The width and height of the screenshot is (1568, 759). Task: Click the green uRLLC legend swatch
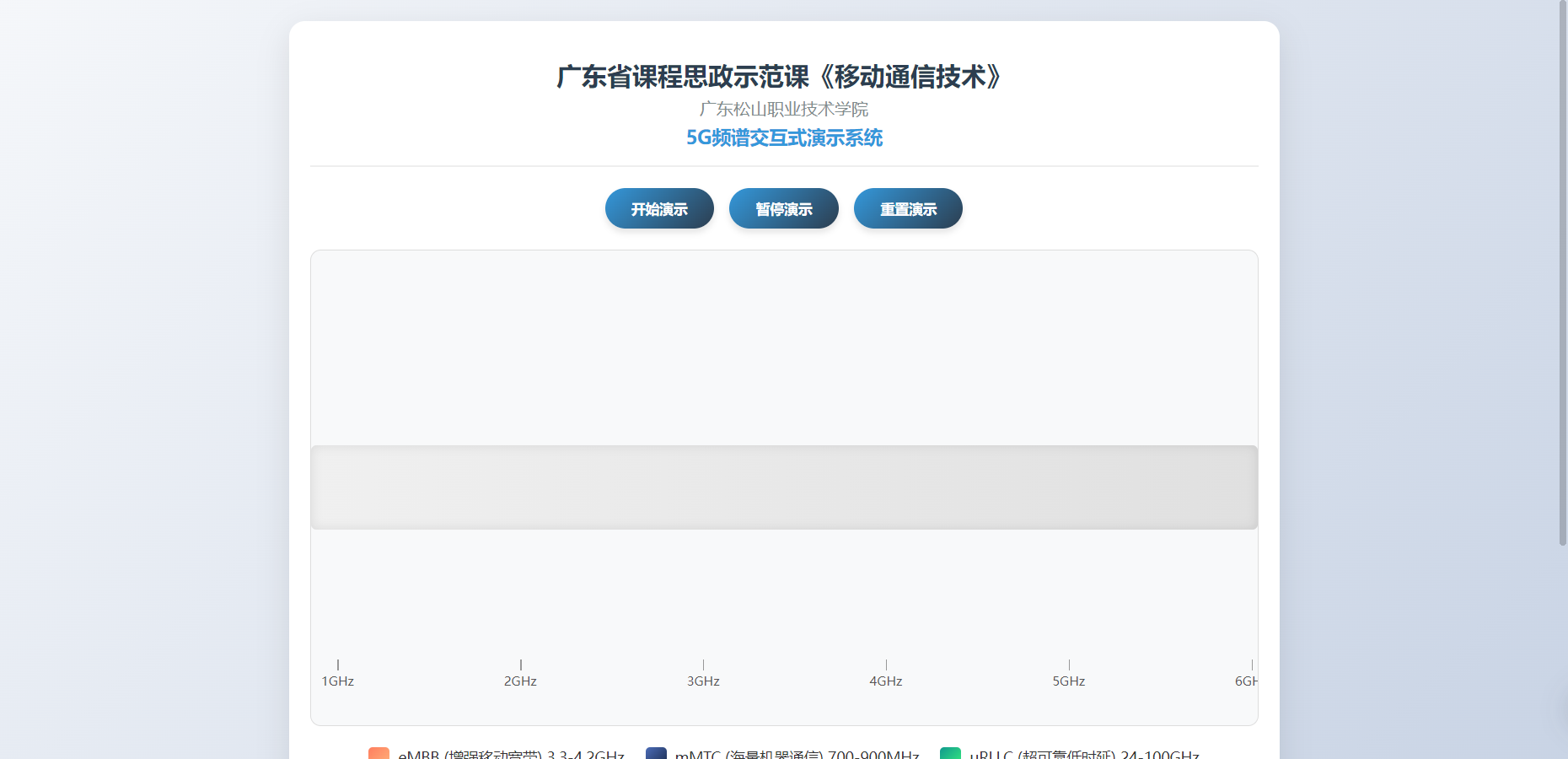[x=950, y=753]
